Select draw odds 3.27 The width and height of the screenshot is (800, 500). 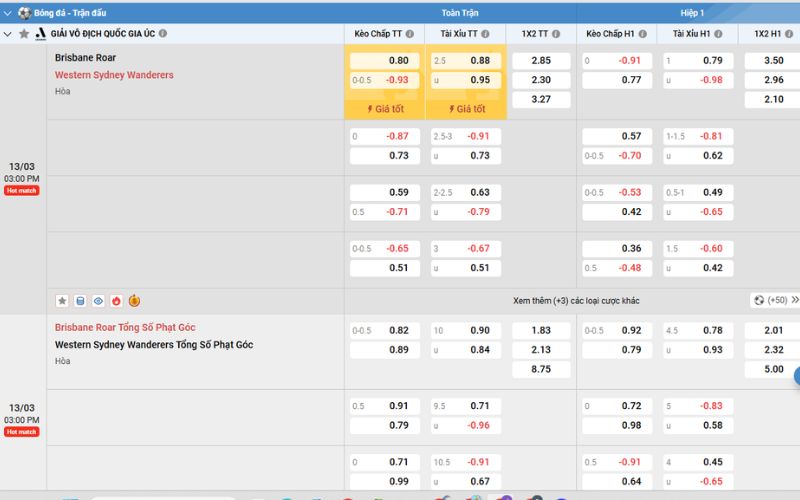(x=541, y=99)
